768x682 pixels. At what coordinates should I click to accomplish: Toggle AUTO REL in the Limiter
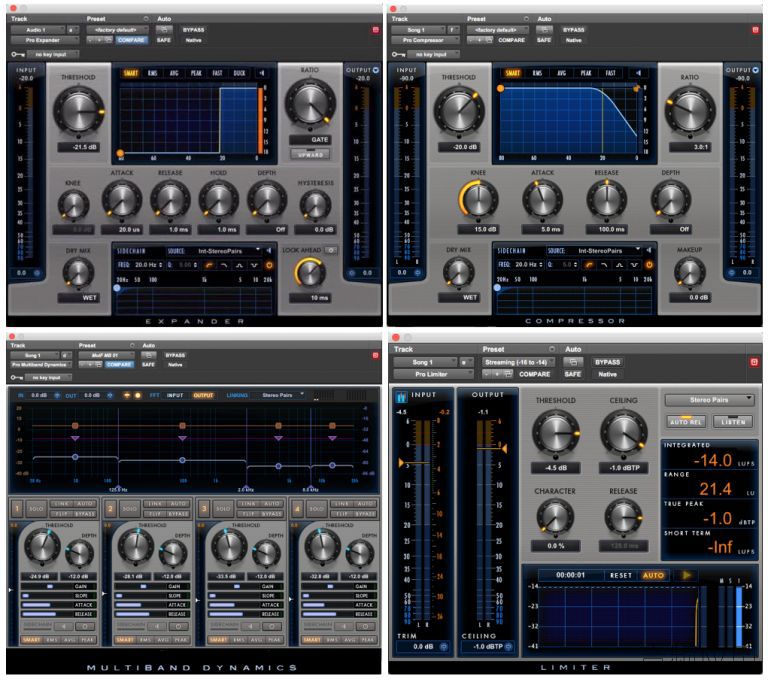click(x=686, y=421)
